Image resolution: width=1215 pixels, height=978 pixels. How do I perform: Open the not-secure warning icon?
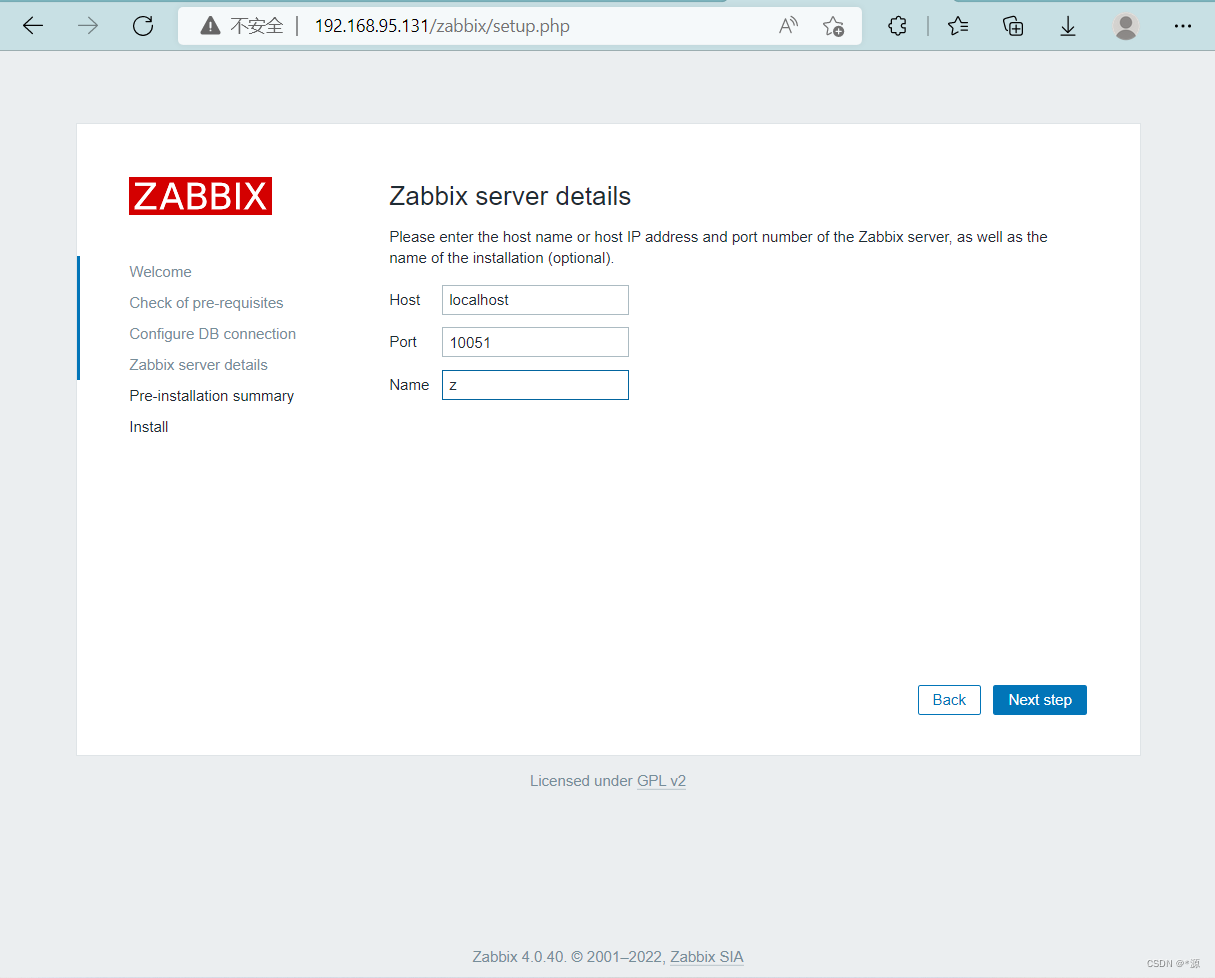pyautogui.click(x=210, y=26)
